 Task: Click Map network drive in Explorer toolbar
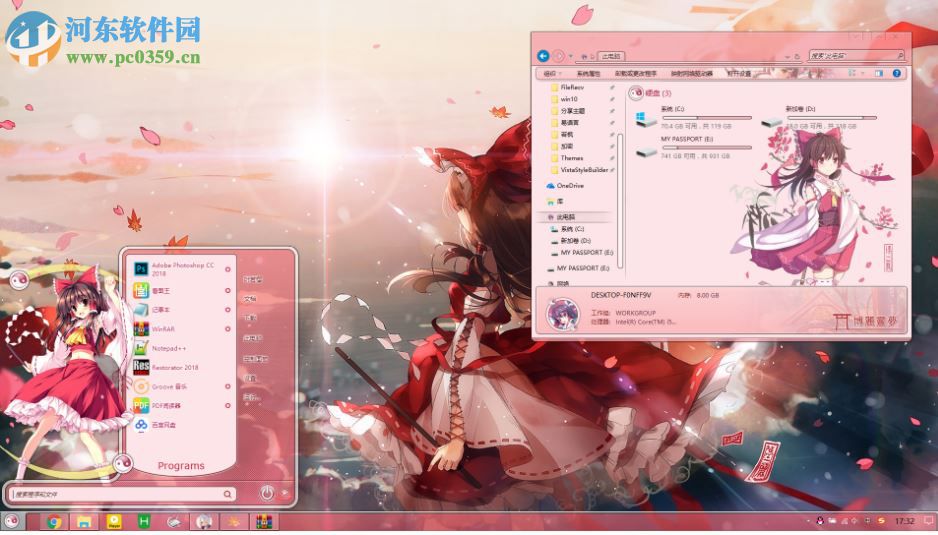(692, 74)
